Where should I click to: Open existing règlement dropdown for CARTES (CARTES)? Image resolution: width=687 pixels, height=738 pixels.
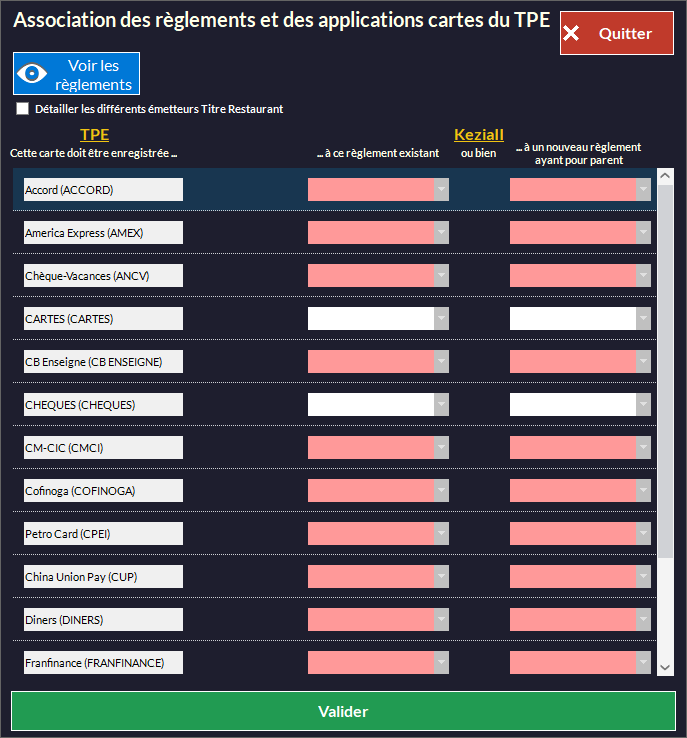(440, 319)
